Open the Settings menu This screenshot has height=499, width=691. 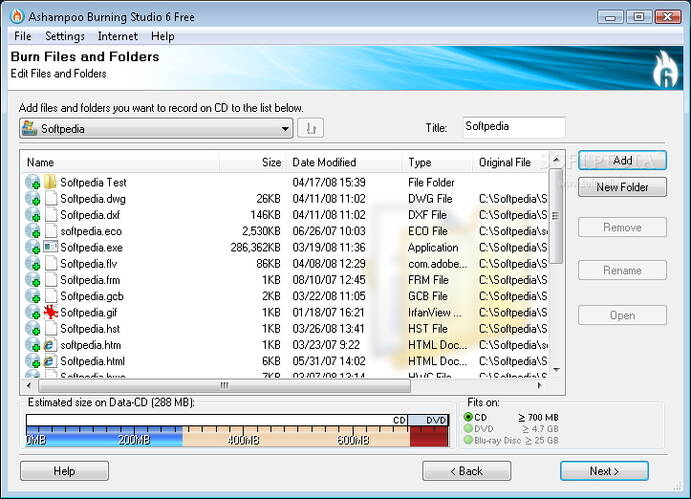point(65,36)
